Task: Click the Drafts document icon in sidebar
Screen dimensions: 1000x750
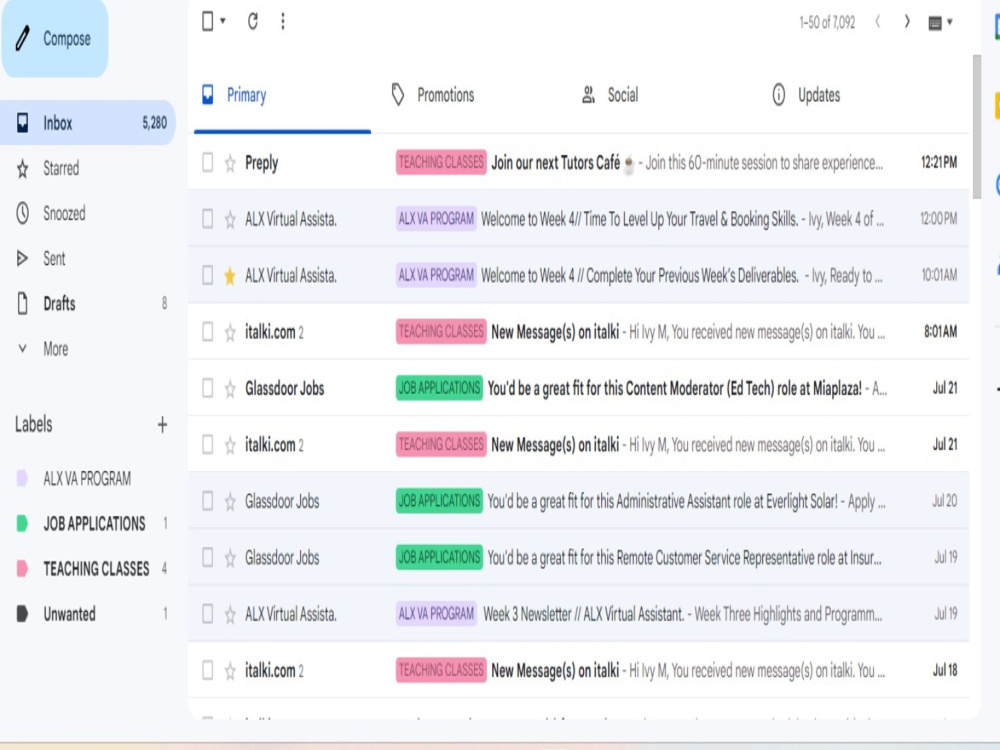Action: pyautogui.click(x=22, y=304)
